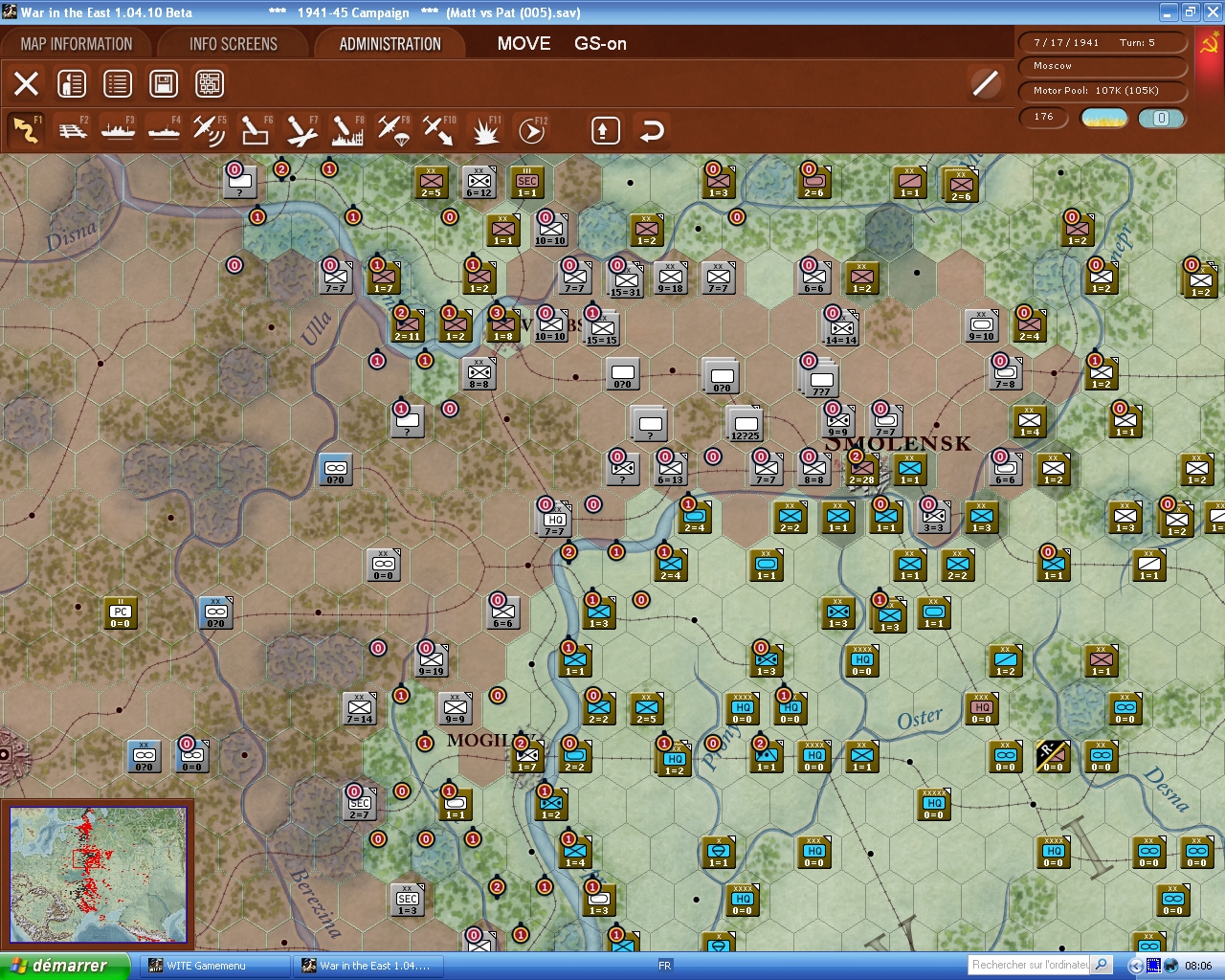
Task: Click the undo curved arrow icon
Action: coord(652,130)
